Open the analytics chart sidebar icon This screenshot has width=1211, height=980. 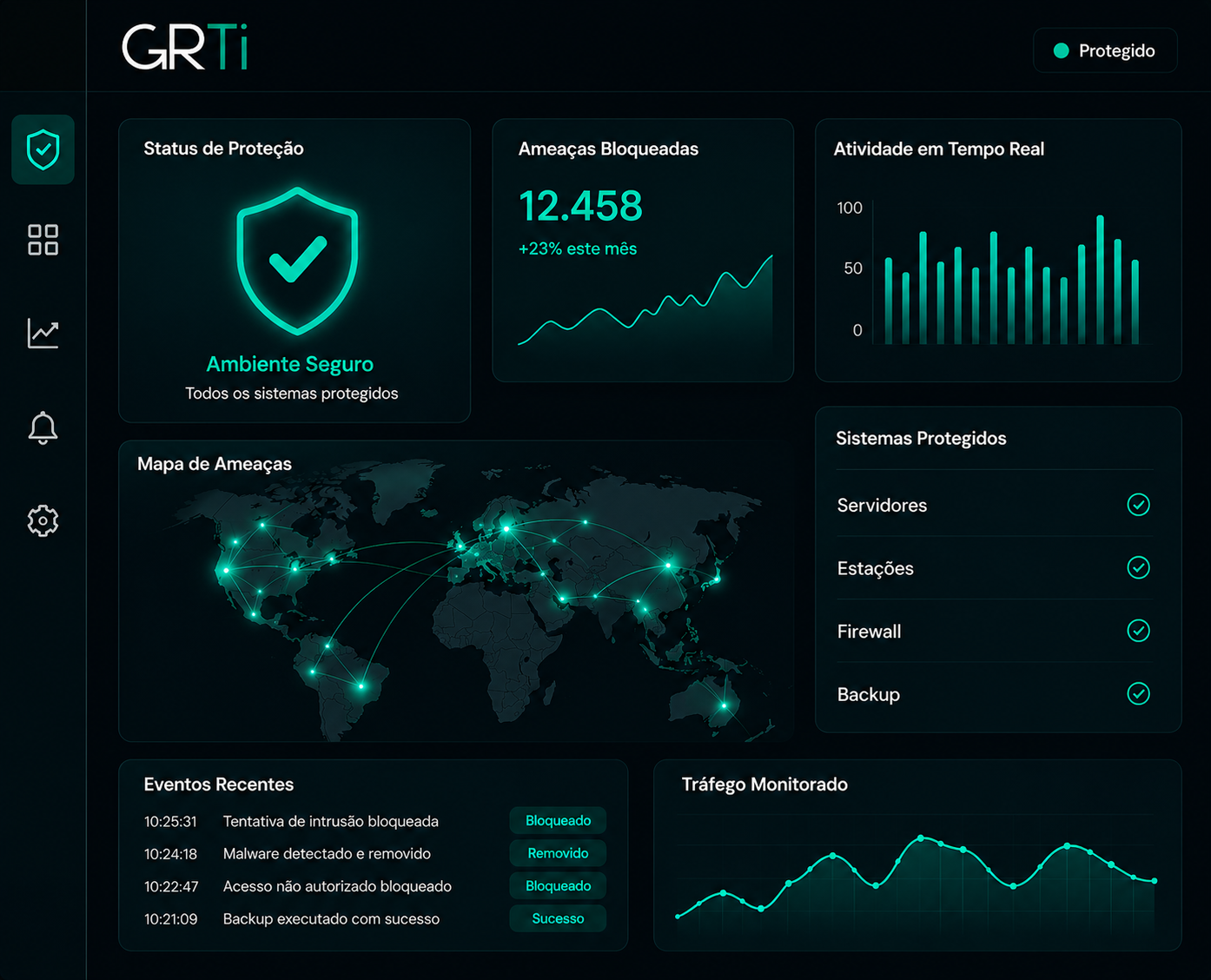(x=43, y=333)
